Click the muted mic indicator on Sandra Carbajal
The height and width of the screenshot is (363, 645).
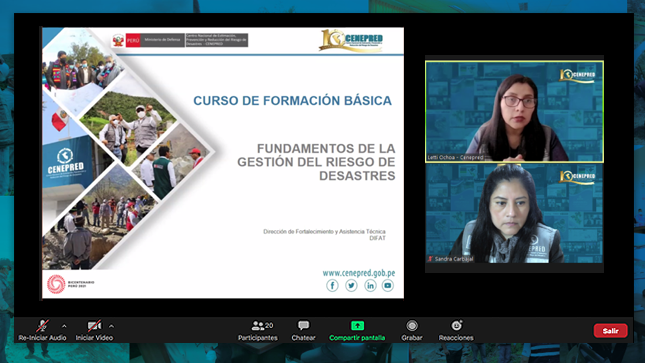[x=430, y=259]
